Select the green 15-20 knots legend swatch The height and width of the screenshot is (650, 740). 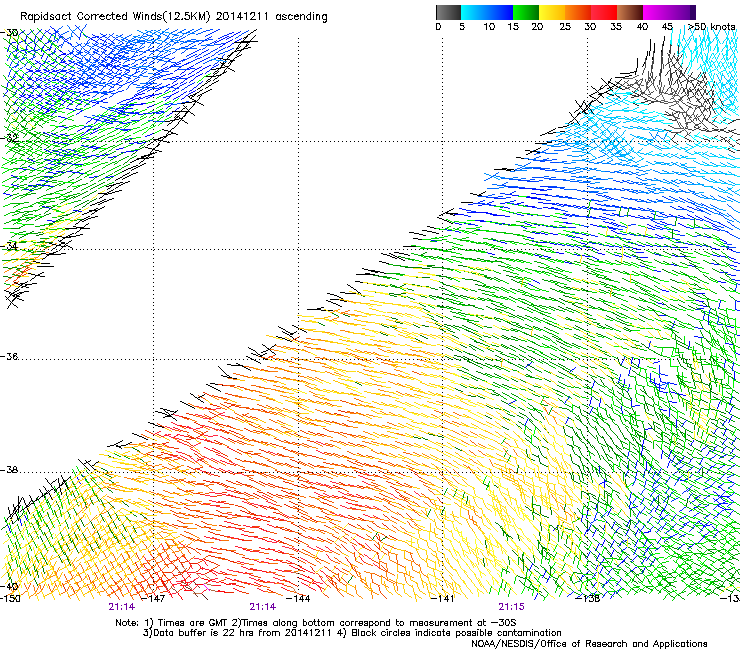(x=526, y=12)
